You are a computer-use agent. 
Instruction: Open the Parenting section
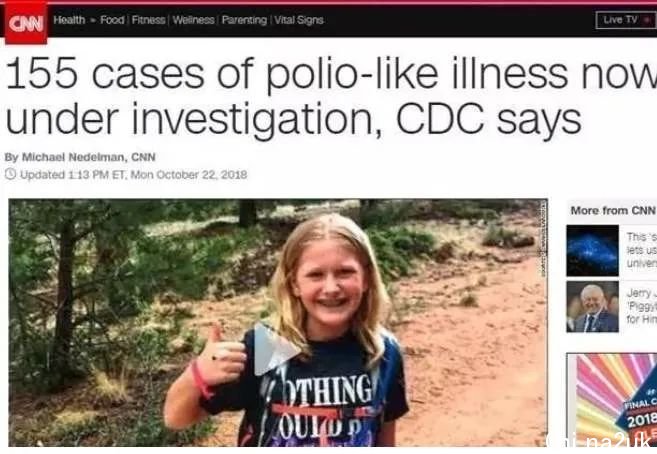click(244, 20)
